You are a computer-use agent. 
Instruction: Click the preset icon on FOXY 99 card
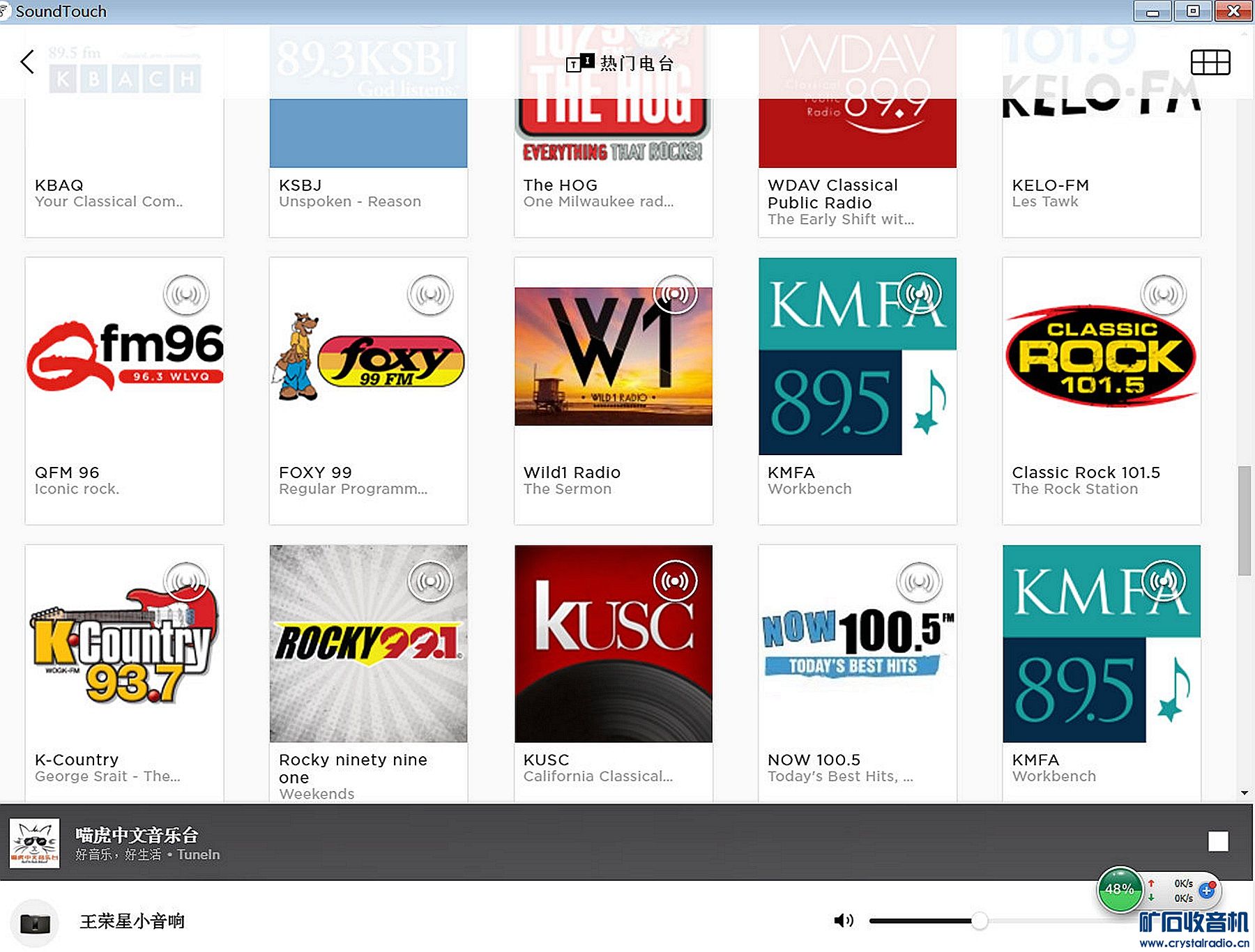pos(430,294)
